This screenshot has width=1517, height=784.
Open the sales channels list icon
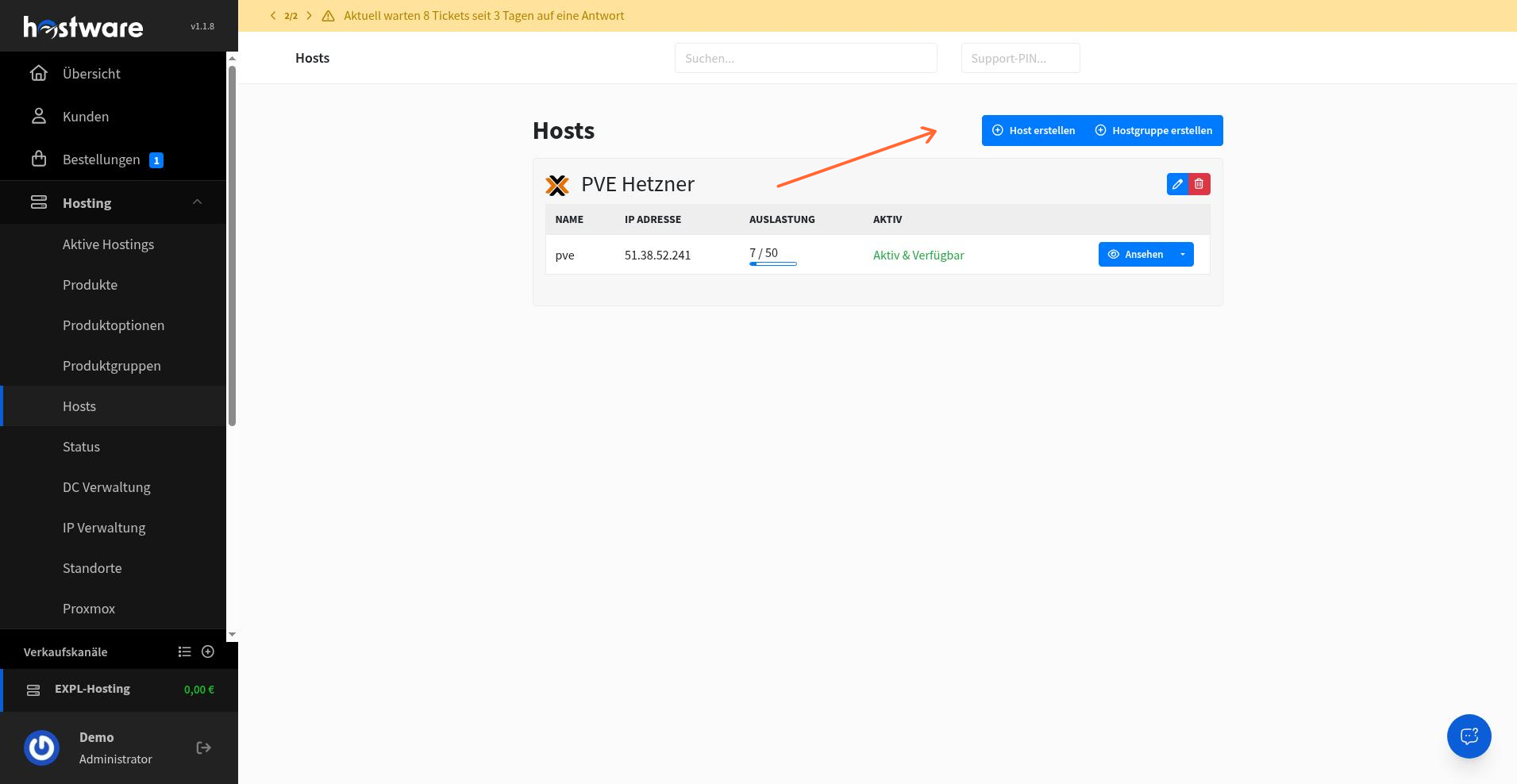click(184, 651)
